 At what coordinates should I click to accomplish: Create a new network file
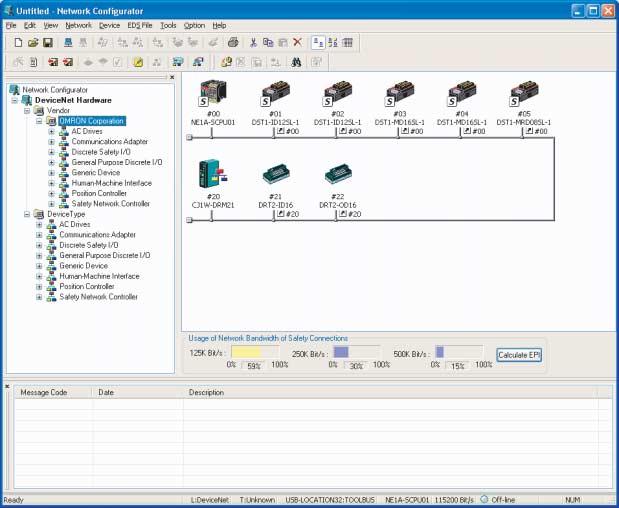[18, 42]
